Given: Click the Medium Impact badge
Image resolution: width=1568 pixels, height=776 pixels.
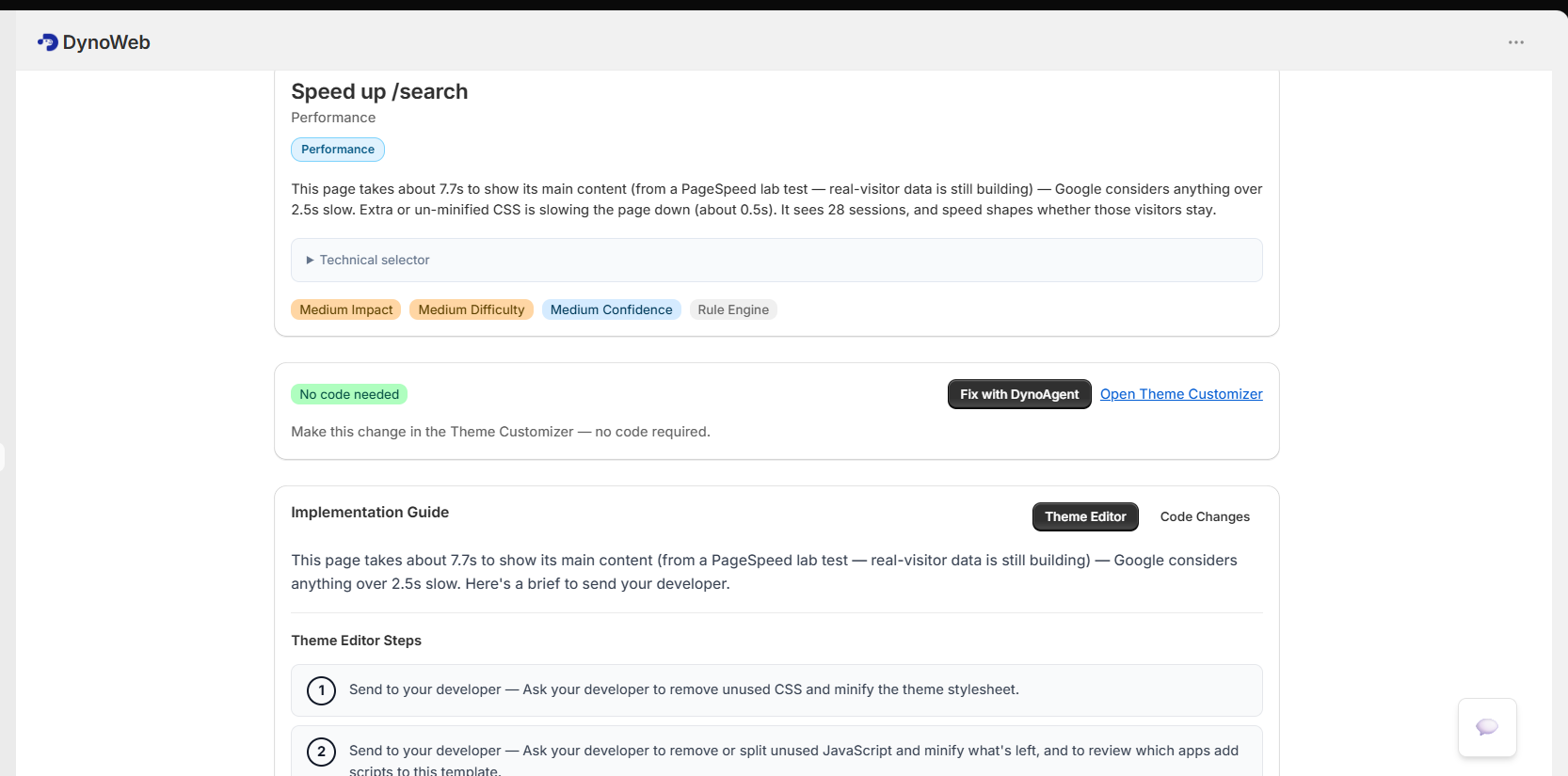Looking at the screenshot, I should coord(346,309).
